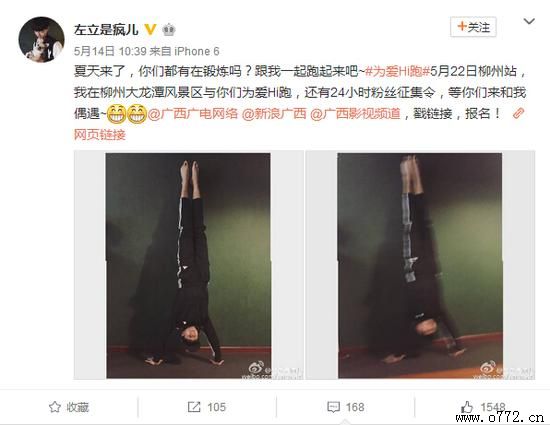Follow the user with +关注 button

473,27
